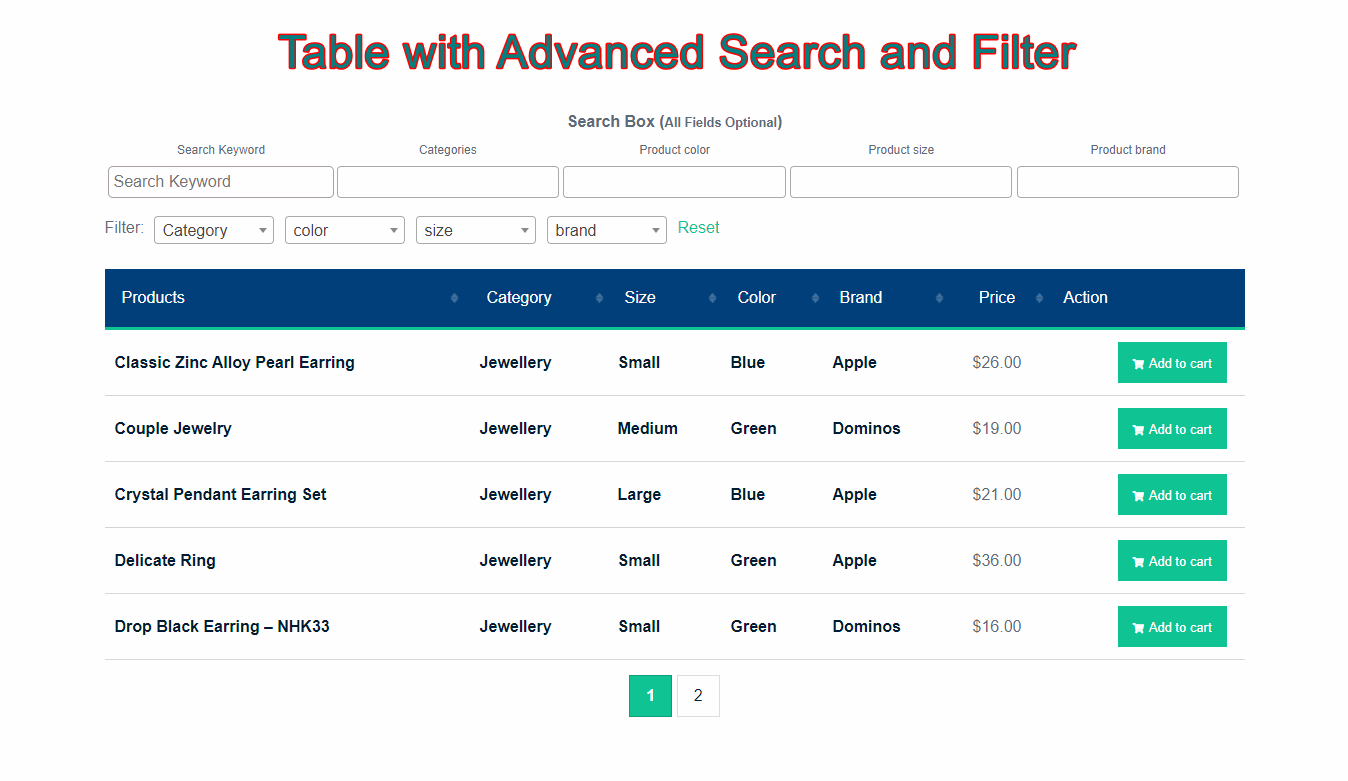Sort table by the Products column icon
The image size is (1348, 781).
[x=454, y=298]
